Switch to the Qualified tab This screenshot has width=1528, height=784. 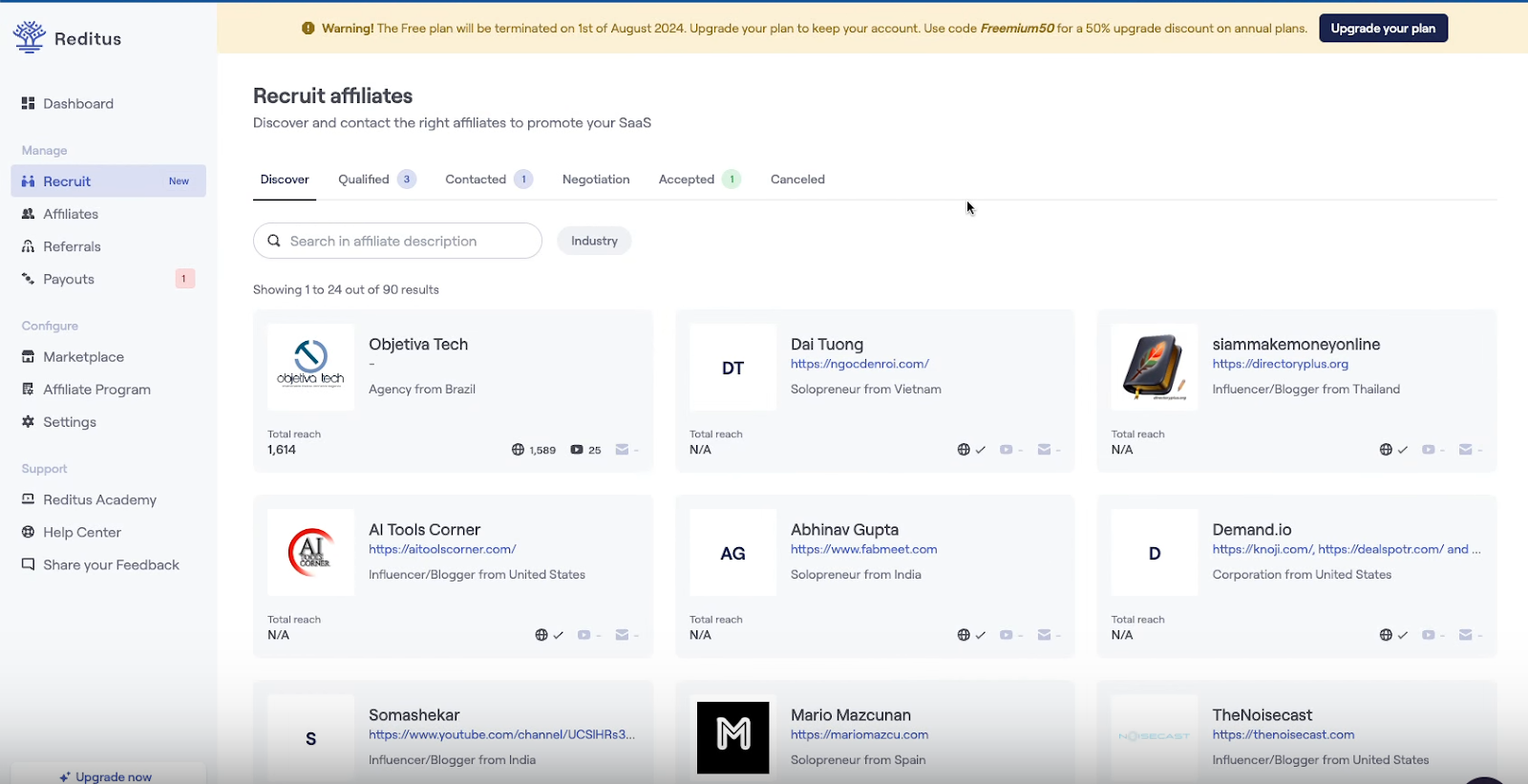(376, 179)
